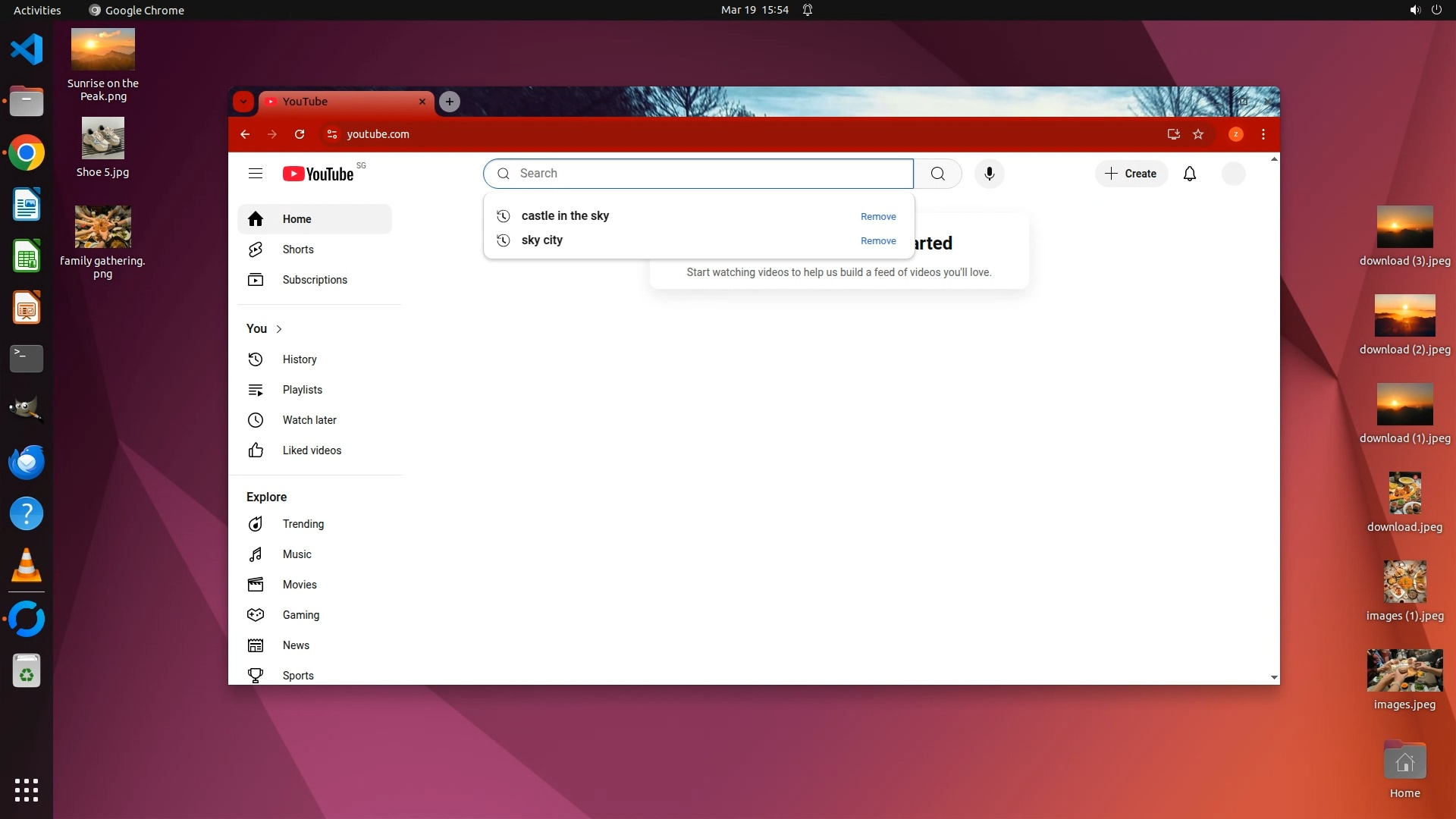Open Liked videos in sidebar

(x=311, y=450)
